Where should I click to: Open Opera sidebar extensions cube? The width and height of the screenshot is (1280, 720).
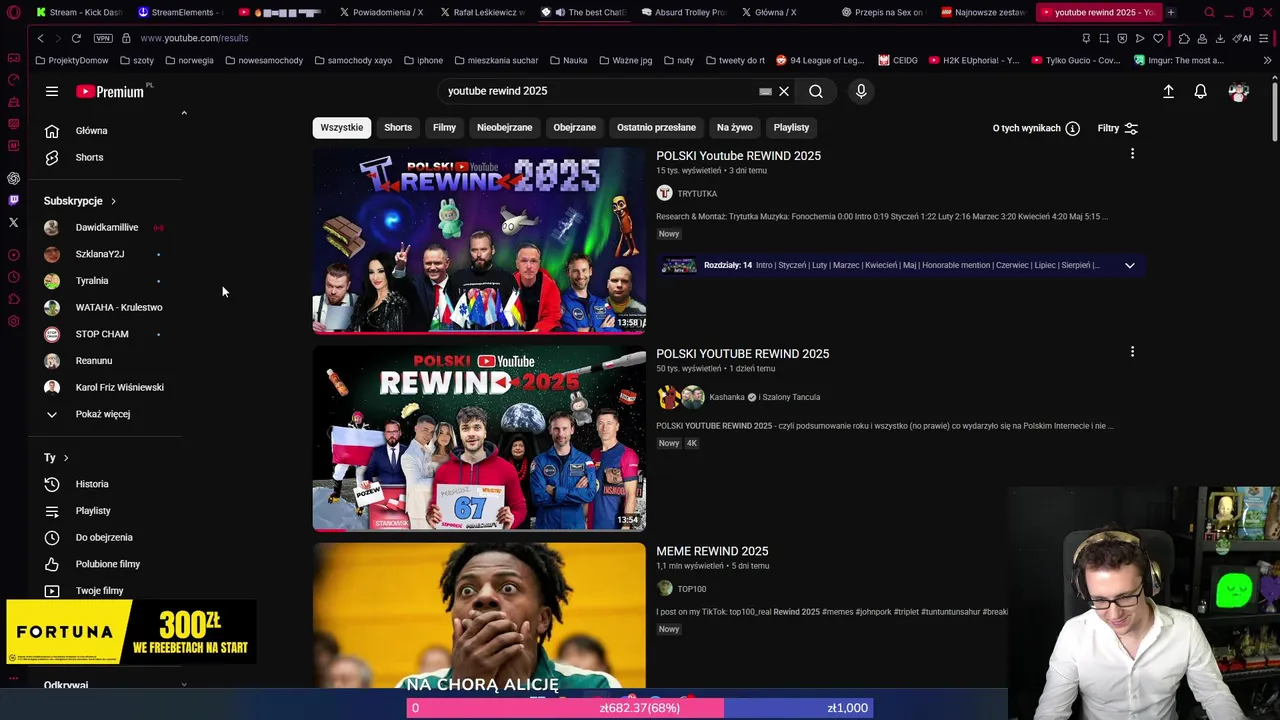click(x=13, y=299)
